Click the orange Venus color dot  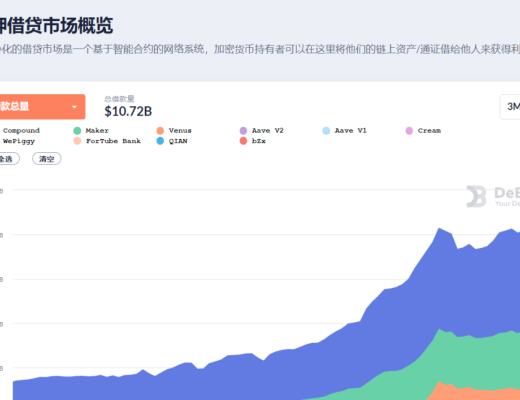pos(160,131)
